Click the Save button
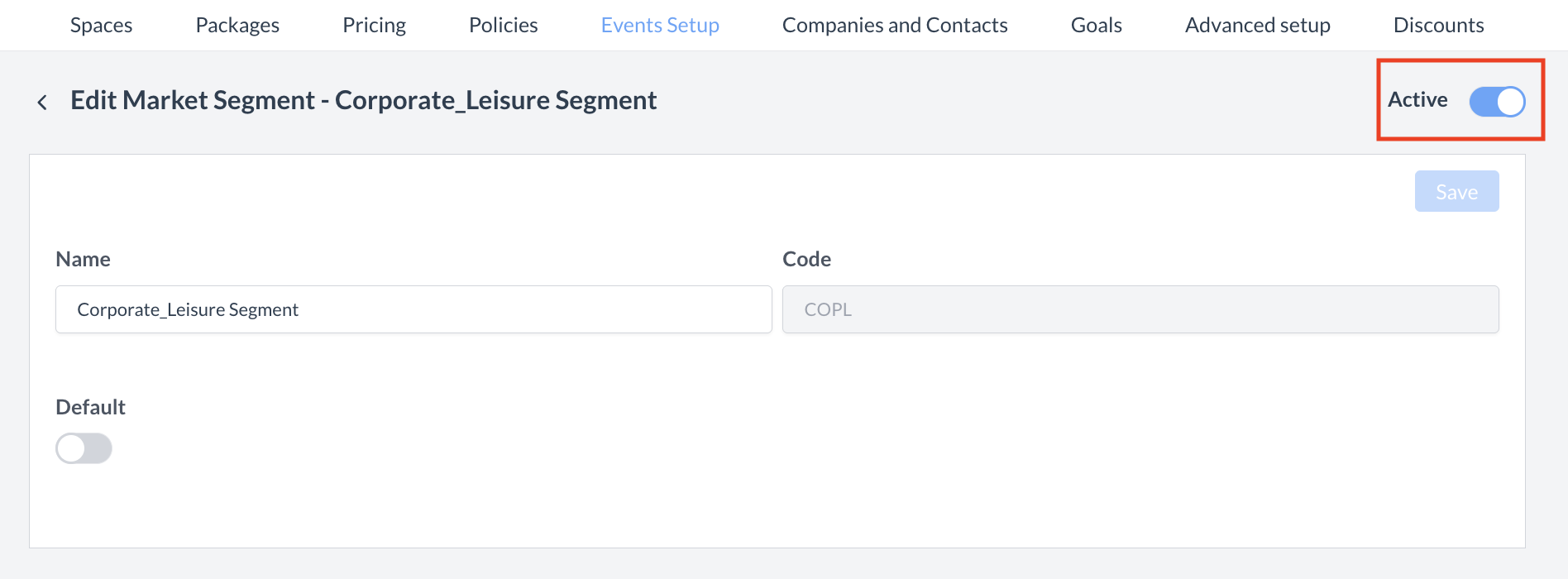This screenshot has height=579, width=1568. coord(1456,191)
